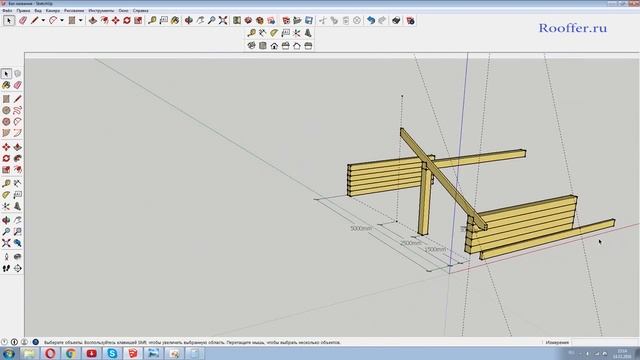Switch to Top view
Screen dimensions: 640x360
(263, 46)
